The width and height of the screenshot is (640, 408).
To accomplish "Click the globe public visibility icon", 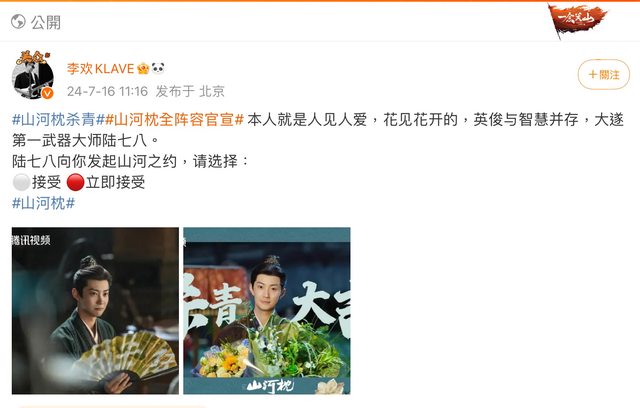I will [18, 22].
